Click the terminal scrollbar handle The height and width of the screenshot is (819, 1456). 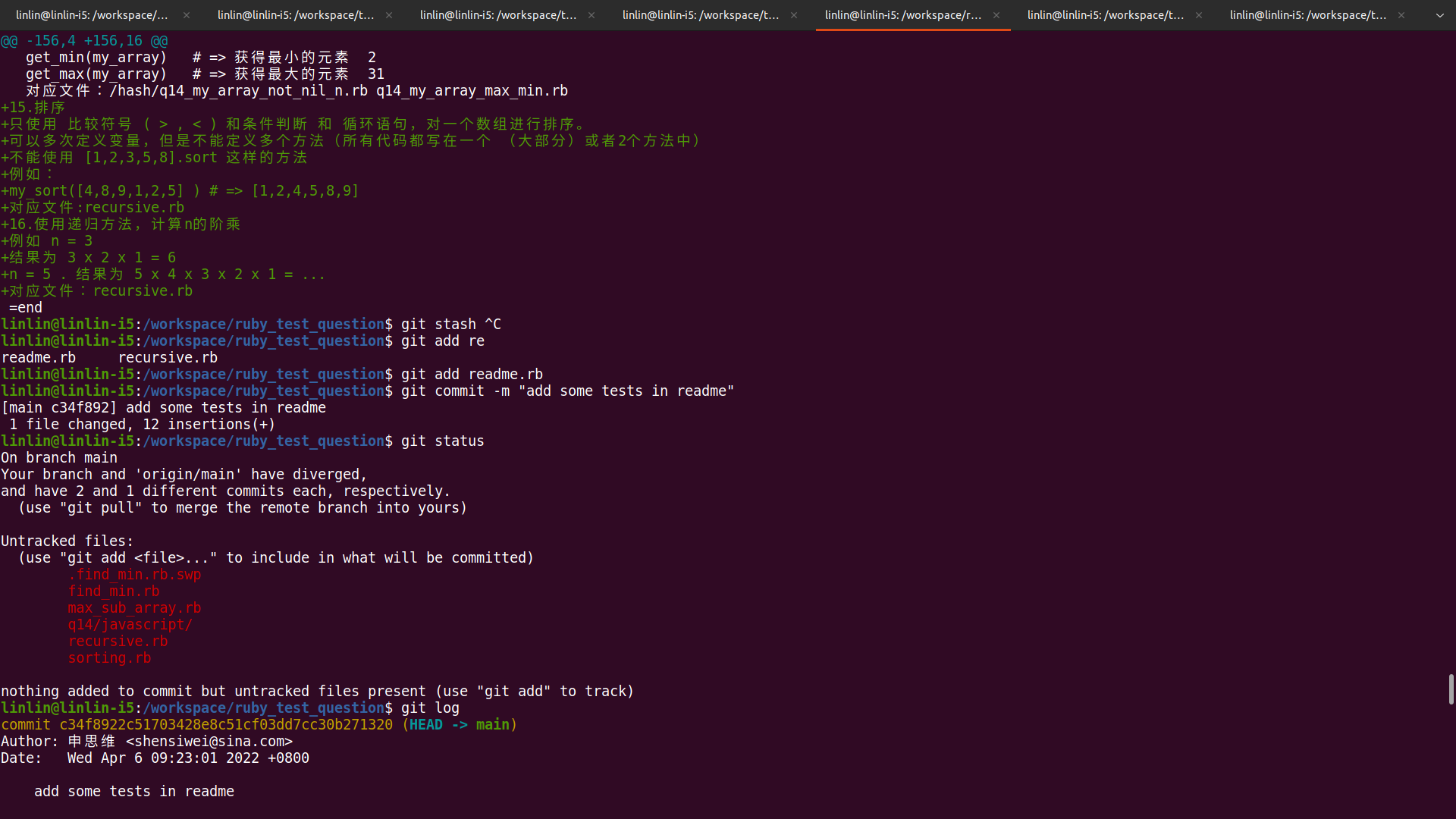(x=1451, y=689)
